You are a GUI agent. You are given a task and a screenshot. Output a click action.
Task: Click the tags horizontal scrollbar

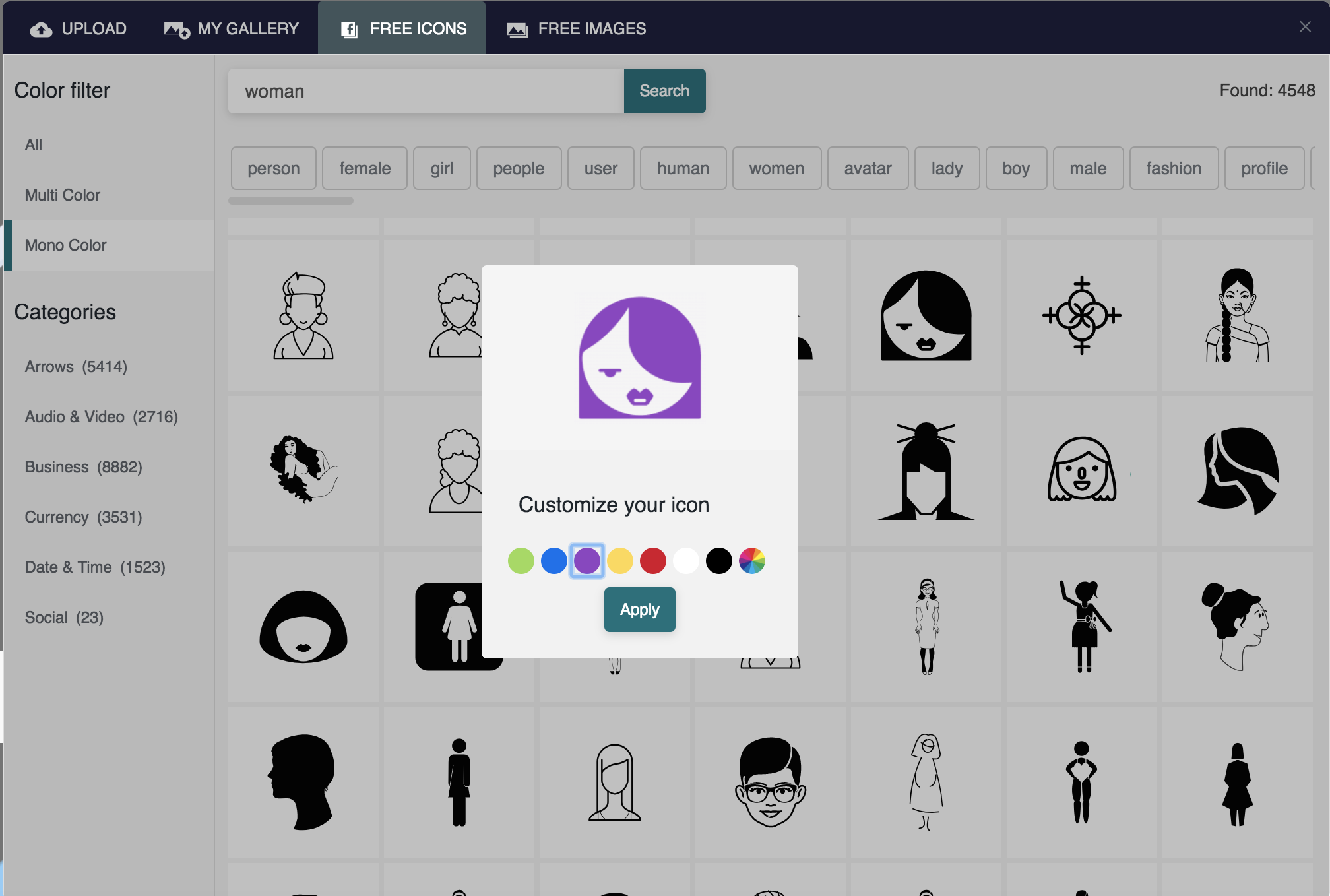click(x=291, y=201)
